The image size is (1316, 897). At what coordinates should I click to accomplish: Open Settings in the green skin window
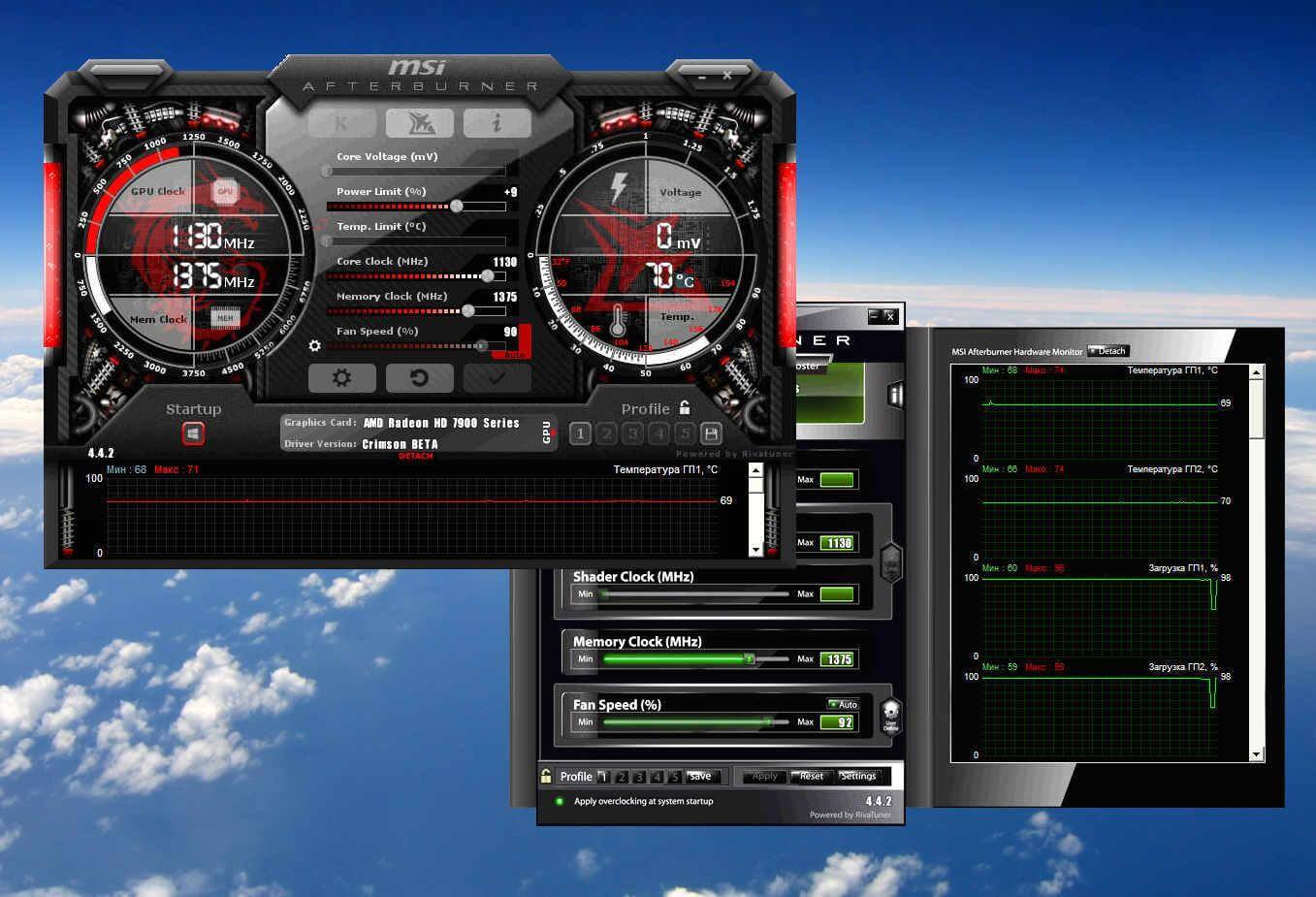pos(857,776)
